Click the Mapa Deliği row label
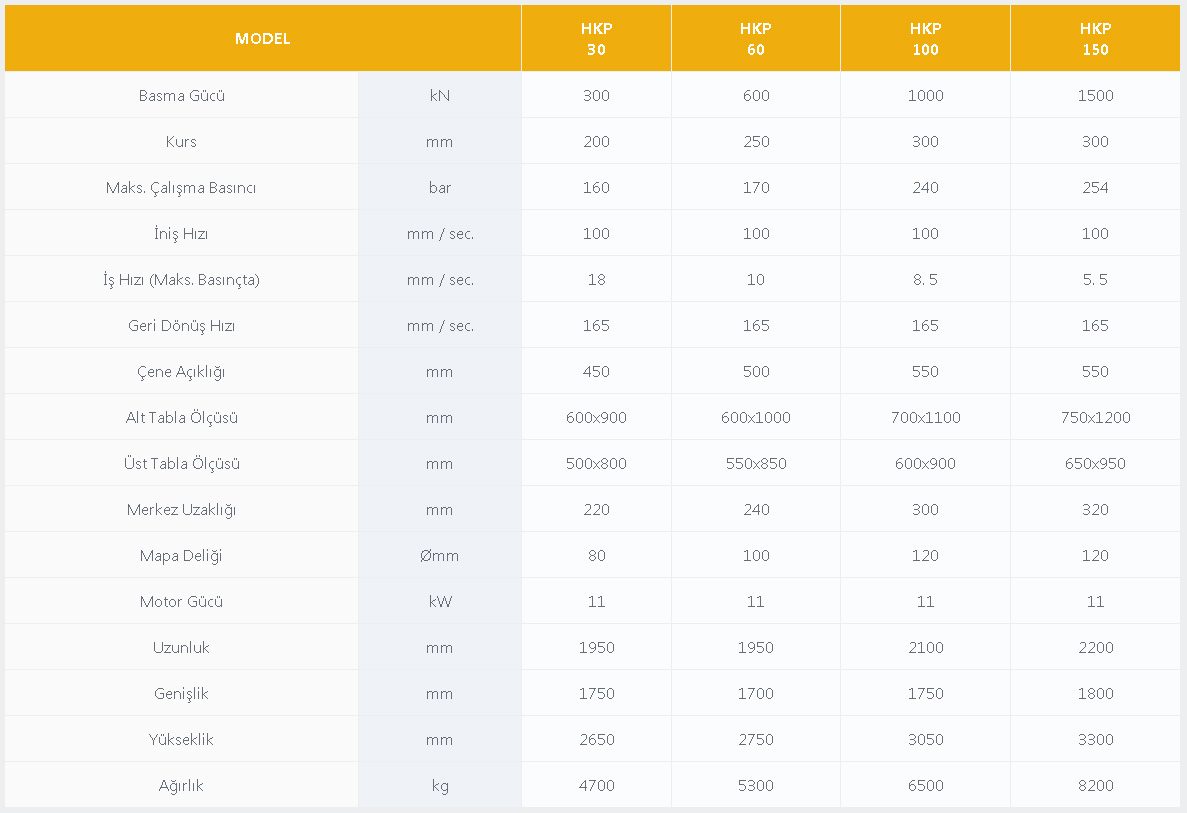This screenshot has height=813, width=1187. tap(181, 556)
